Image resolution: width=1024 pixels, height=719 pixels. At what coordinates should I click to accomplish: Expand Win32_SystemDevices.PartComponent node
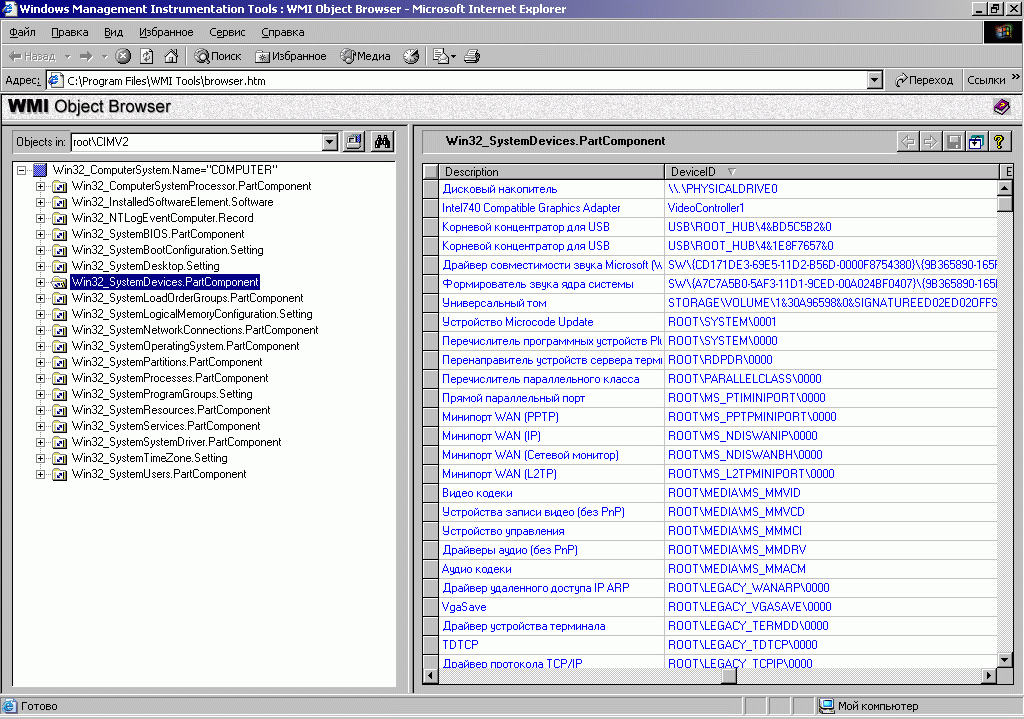pos(40,282)
